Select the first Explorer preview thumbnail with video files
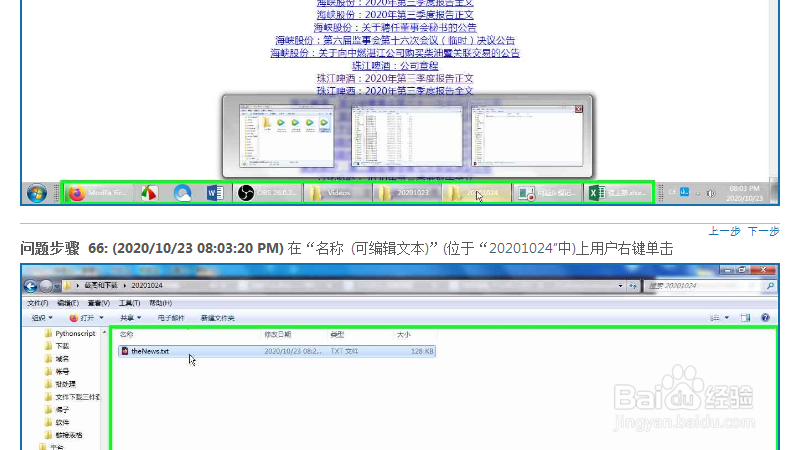Screen dimensions: 800x450 click(286, 136)
